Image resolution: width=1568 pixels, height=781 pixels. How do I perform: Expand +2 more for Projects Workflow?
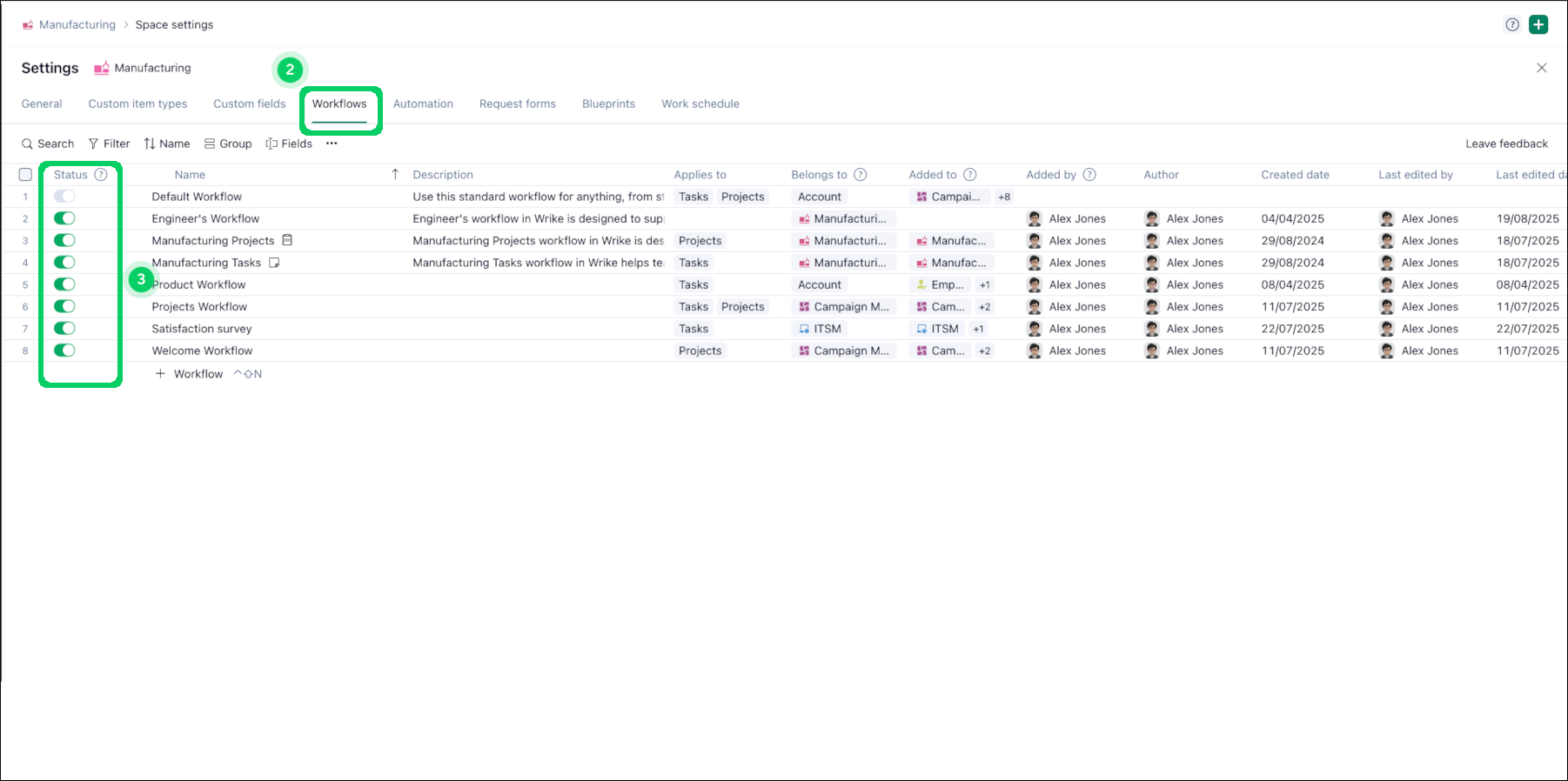[x=984, y=306]
